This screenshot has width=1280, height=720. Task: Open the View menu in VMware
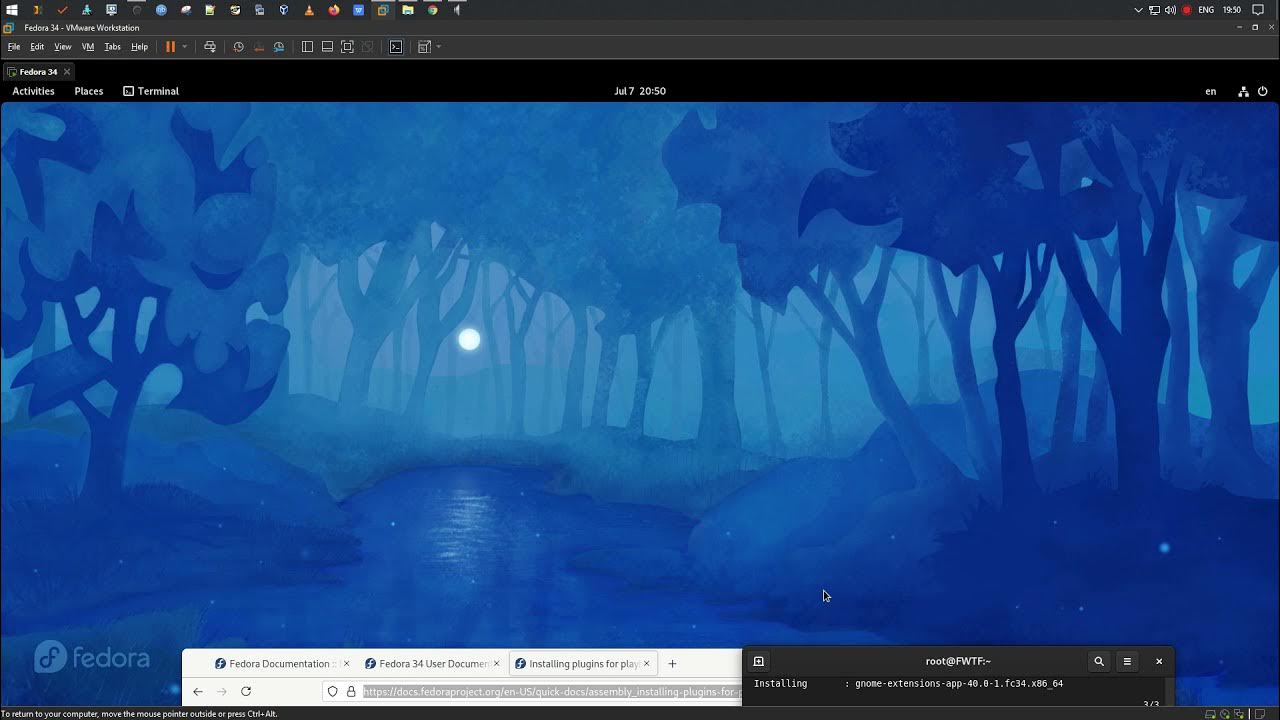pyautogui.click(x=62, y=47)
